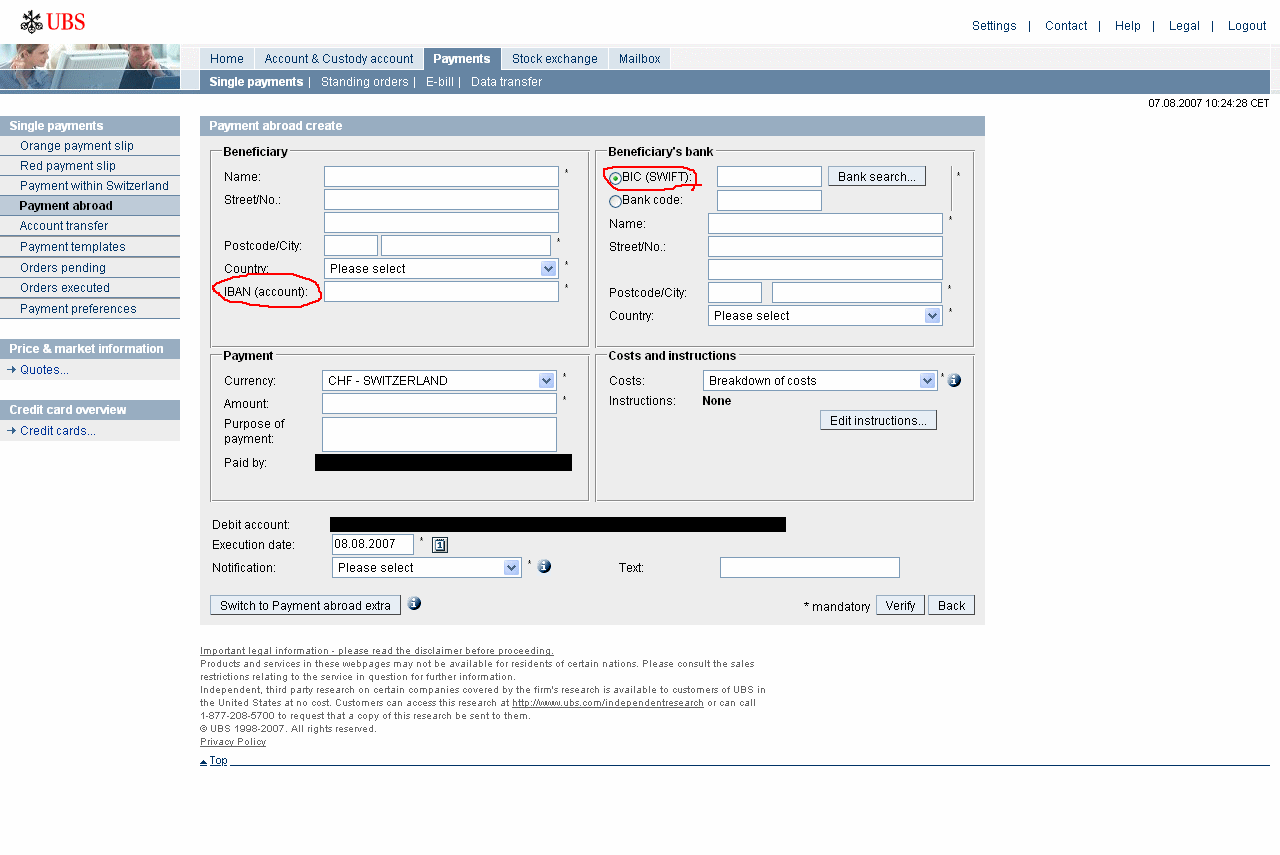The width and height of the screenshot is (1280, 855).
Task: Click the Back button
Action: (951, 605)
